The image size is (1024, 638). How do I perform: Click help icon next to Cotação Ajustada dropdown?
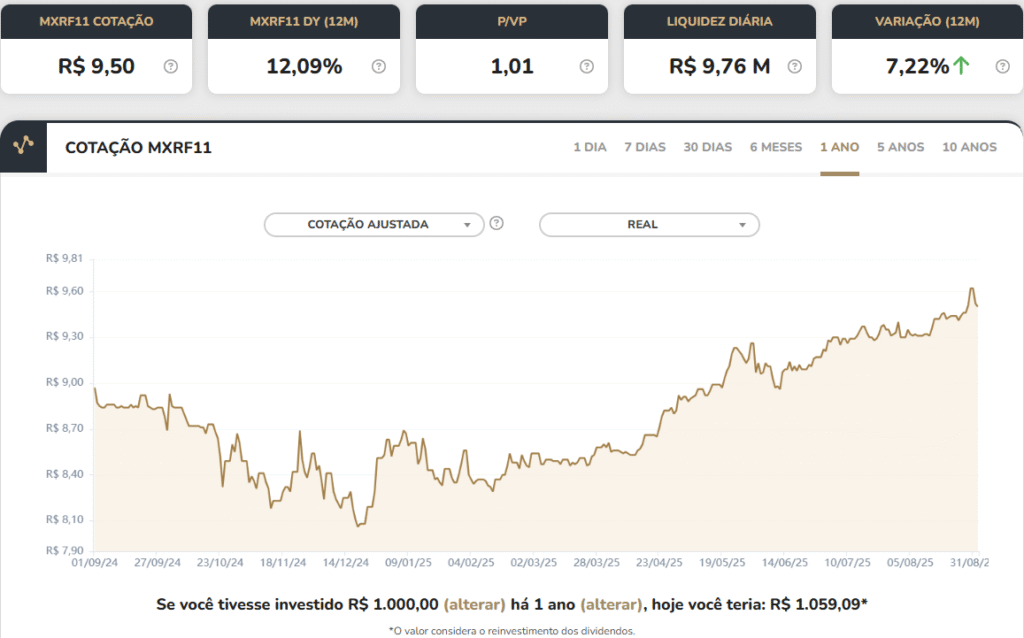coord(497,224)
